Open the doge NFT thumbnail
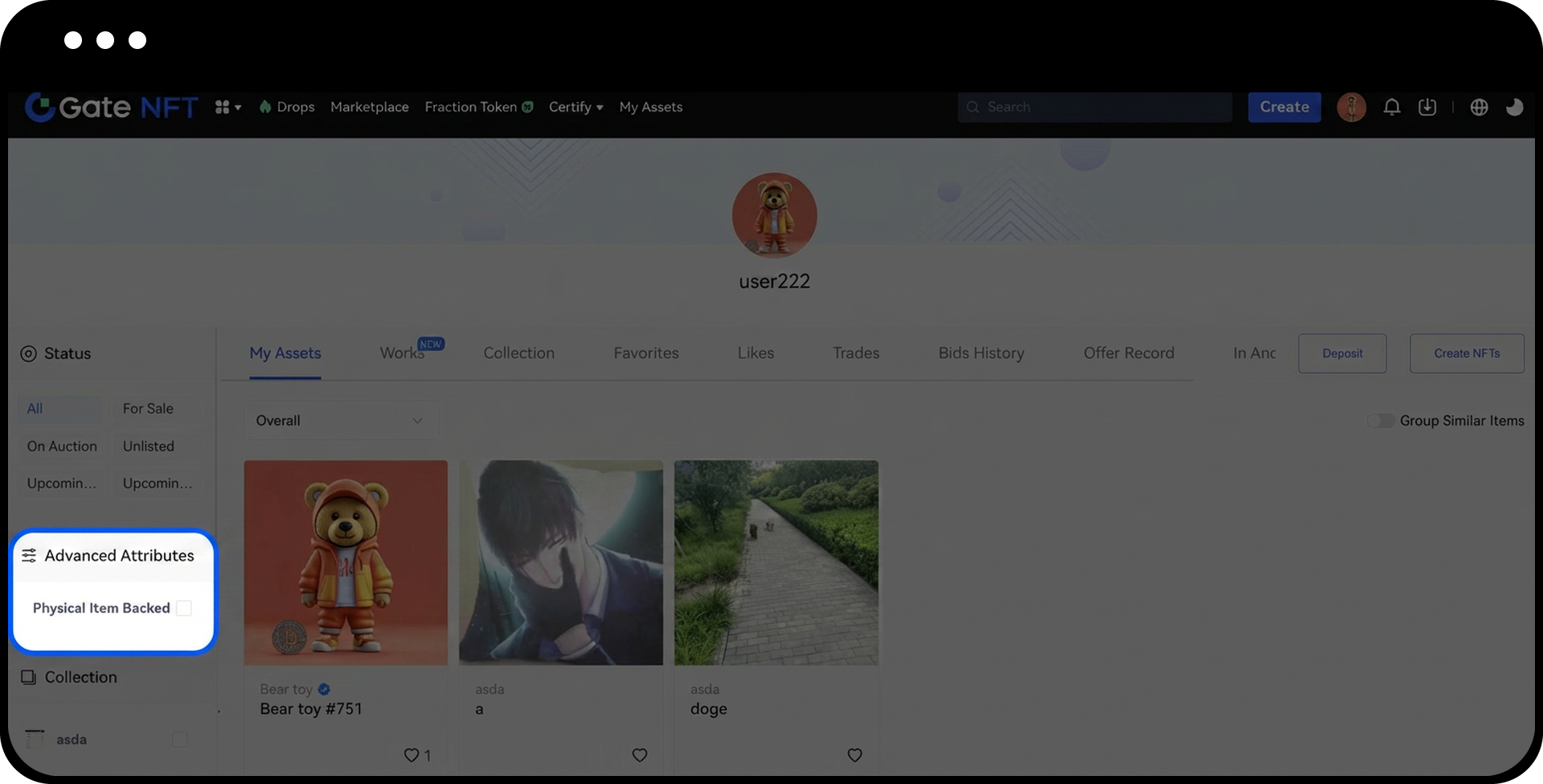The height and width of the screenshot is (784, 1543). click(776, 562)
